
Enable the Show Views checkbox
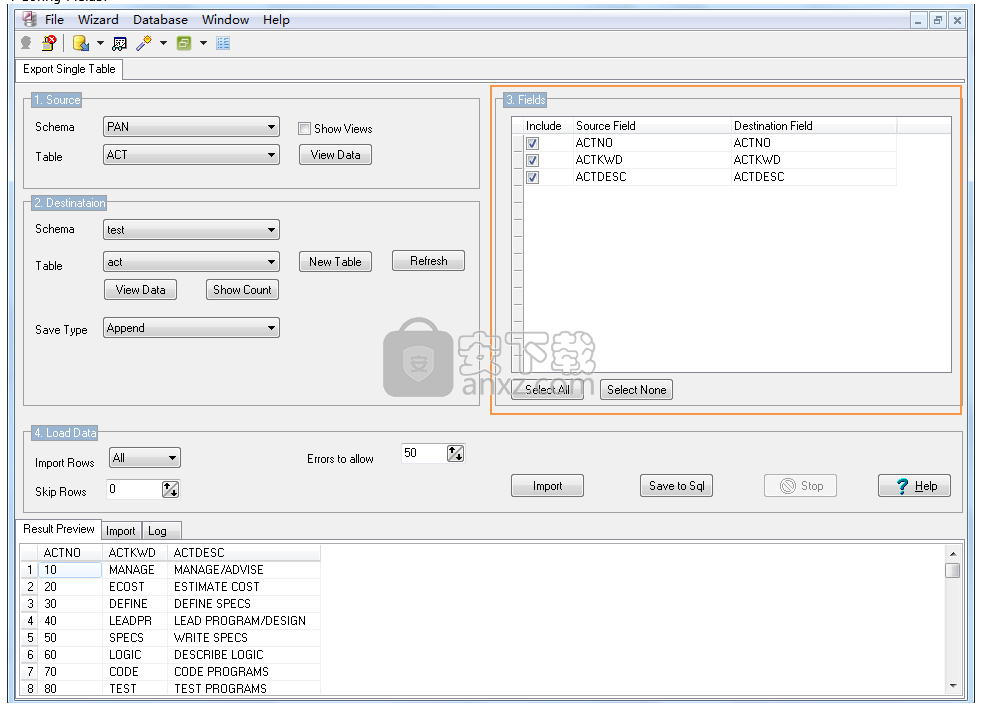click(305, 128)
